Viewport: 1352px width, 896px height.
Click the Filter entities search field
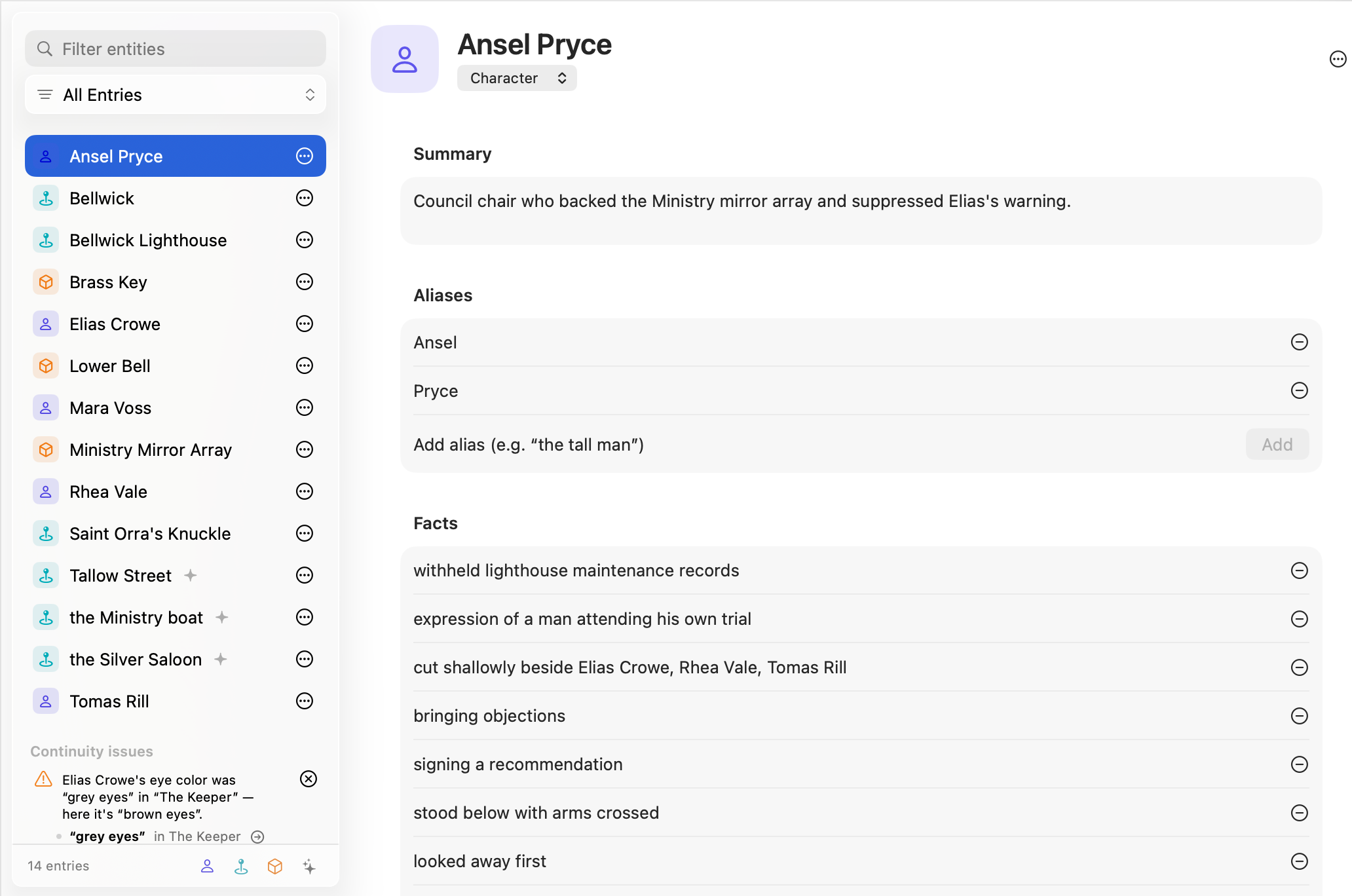tap(176, 48)
